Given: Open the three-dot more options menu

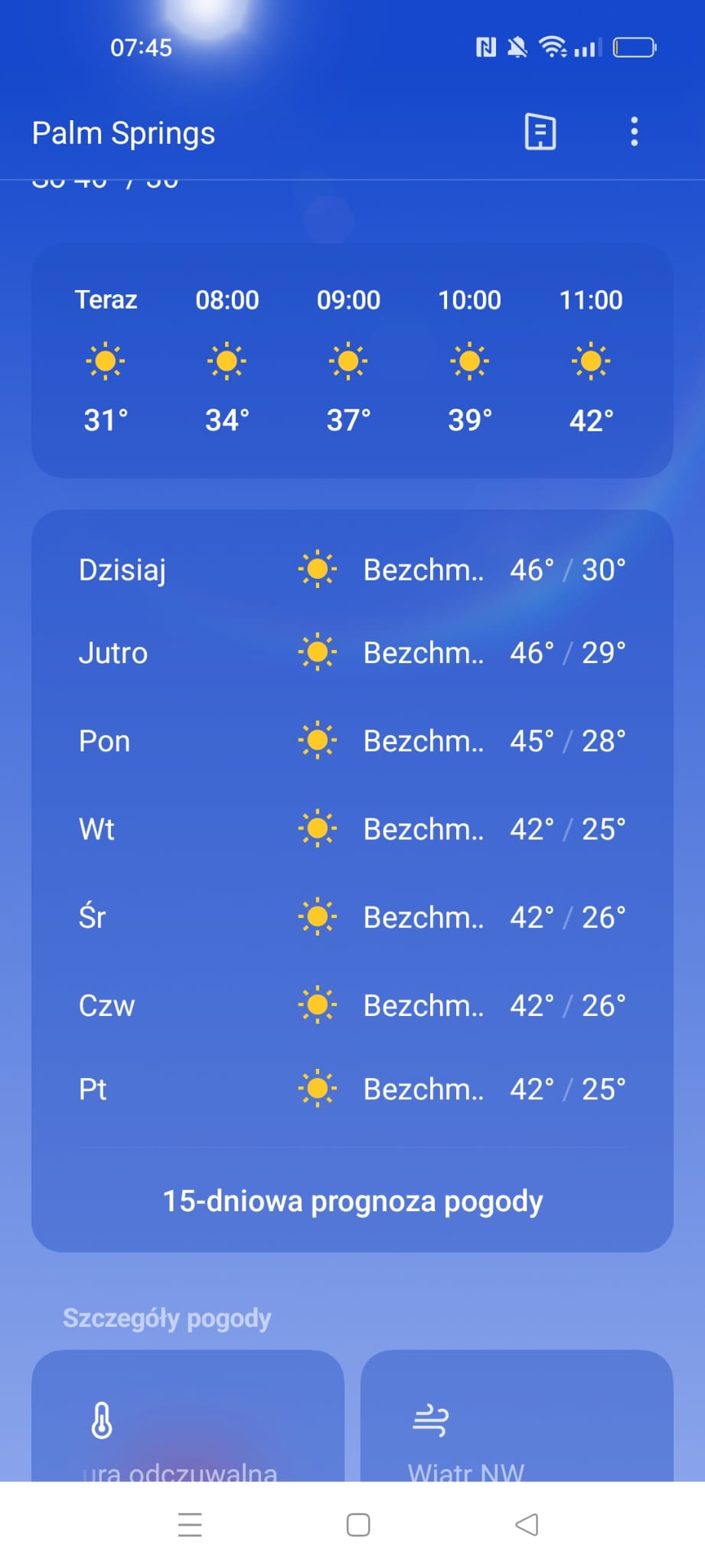Looking at the screenshot, I should tap(634, 132).
